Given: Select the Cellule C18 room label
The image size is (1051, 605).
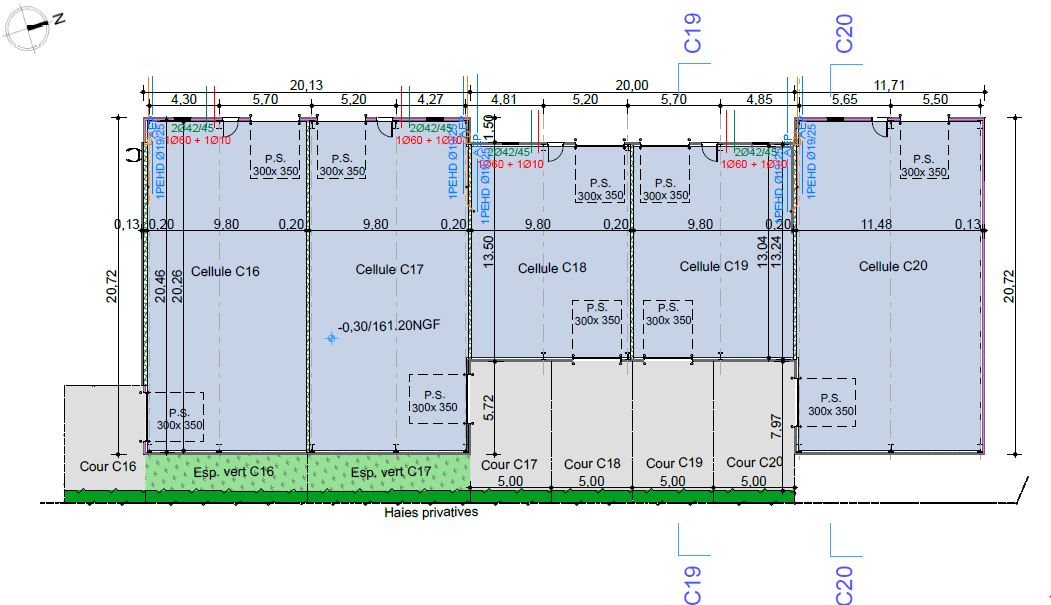Looking at the screenshot, I should (x=552, y=268).
